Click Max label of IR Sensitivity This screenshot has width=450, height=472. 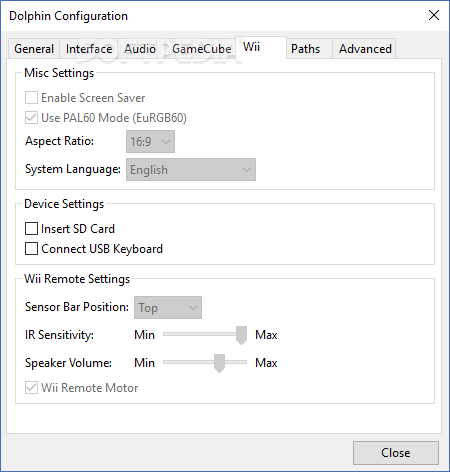[x=266, y=335]
